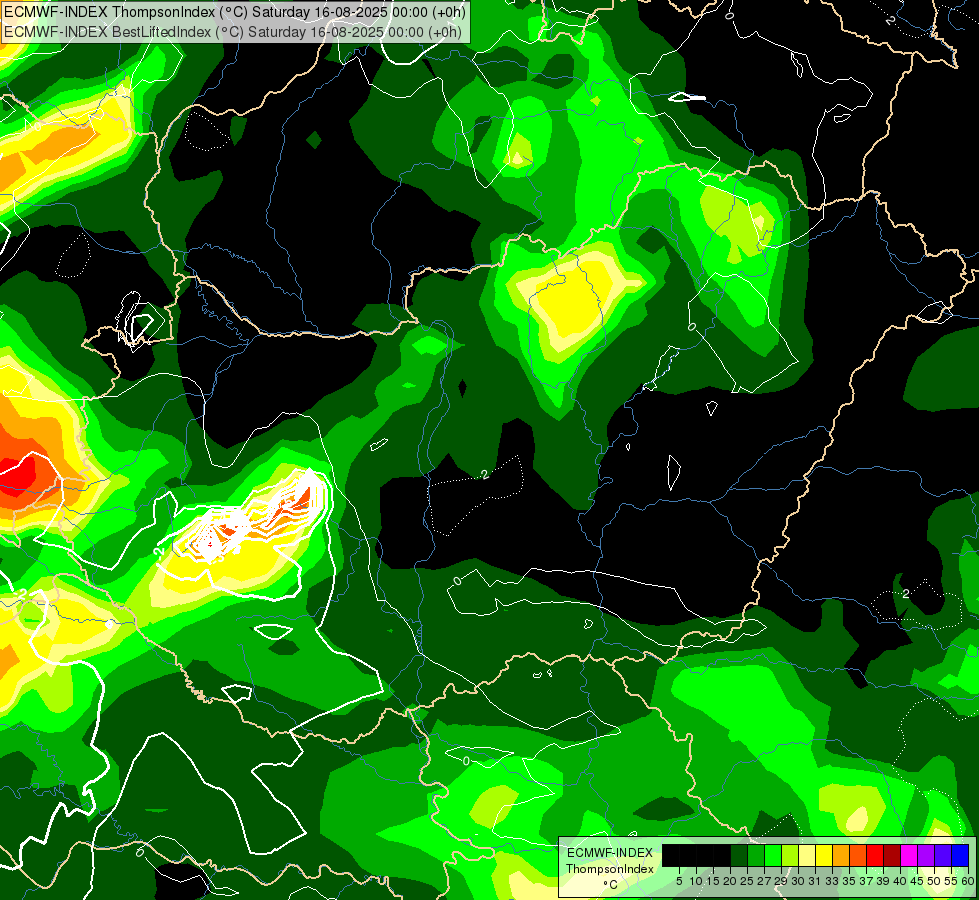Click the legend tick value 15

tap(713, 881)
